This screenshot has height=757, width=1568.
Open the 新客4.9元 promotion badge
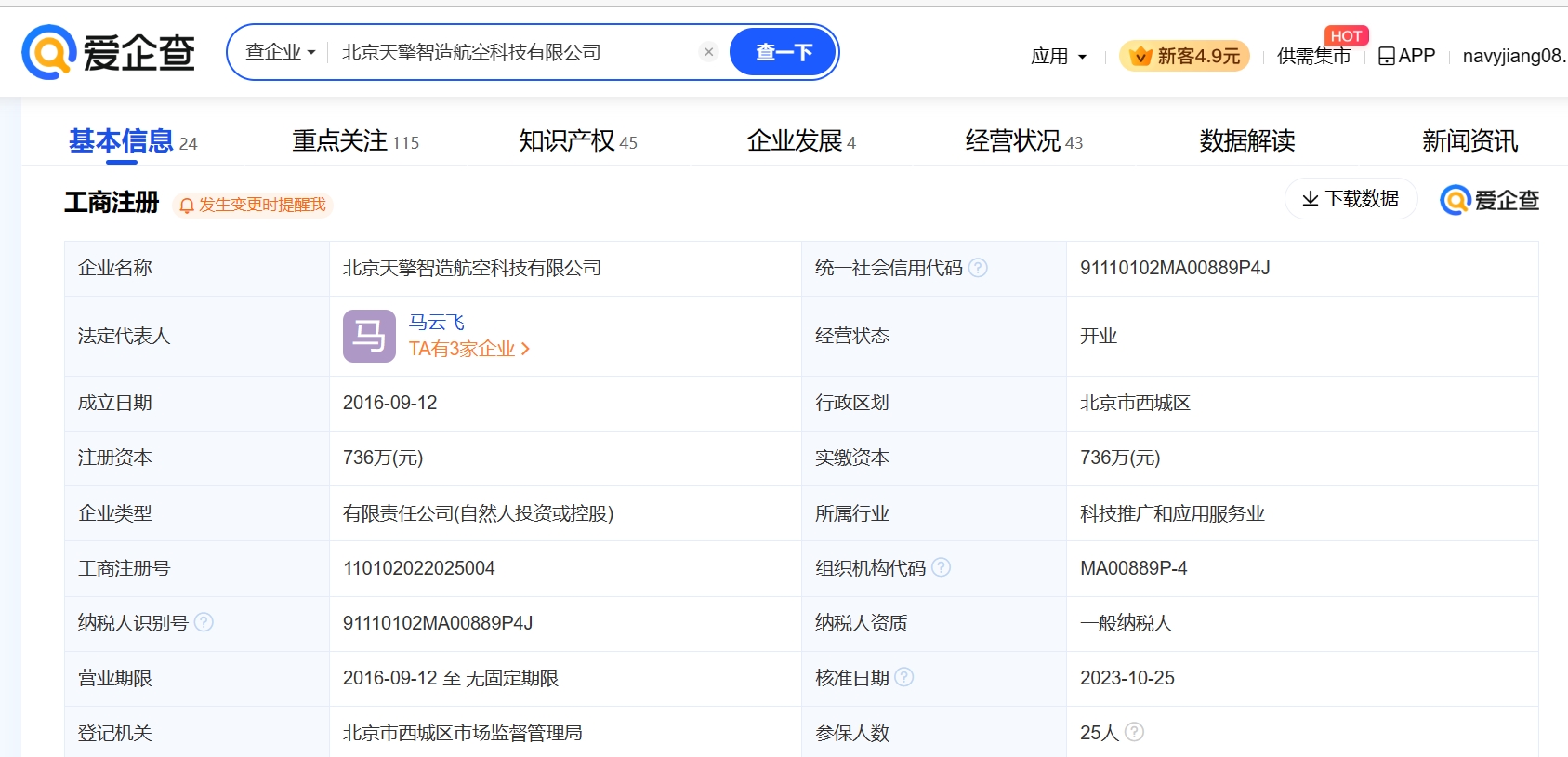click(x=1185, y=57)
